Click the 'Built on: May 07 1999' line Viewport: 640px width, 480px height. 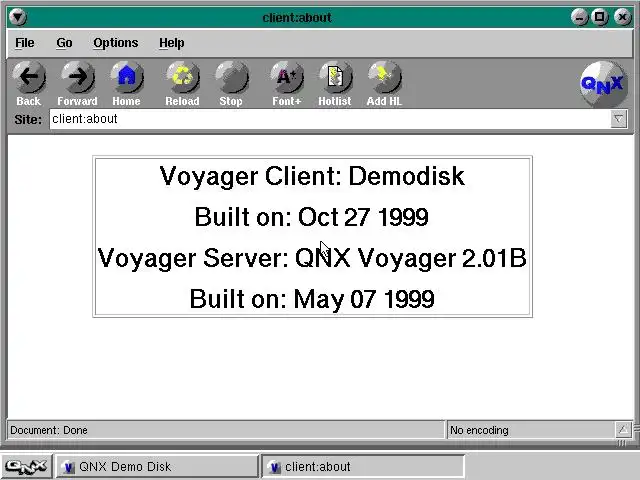(312, 299)
